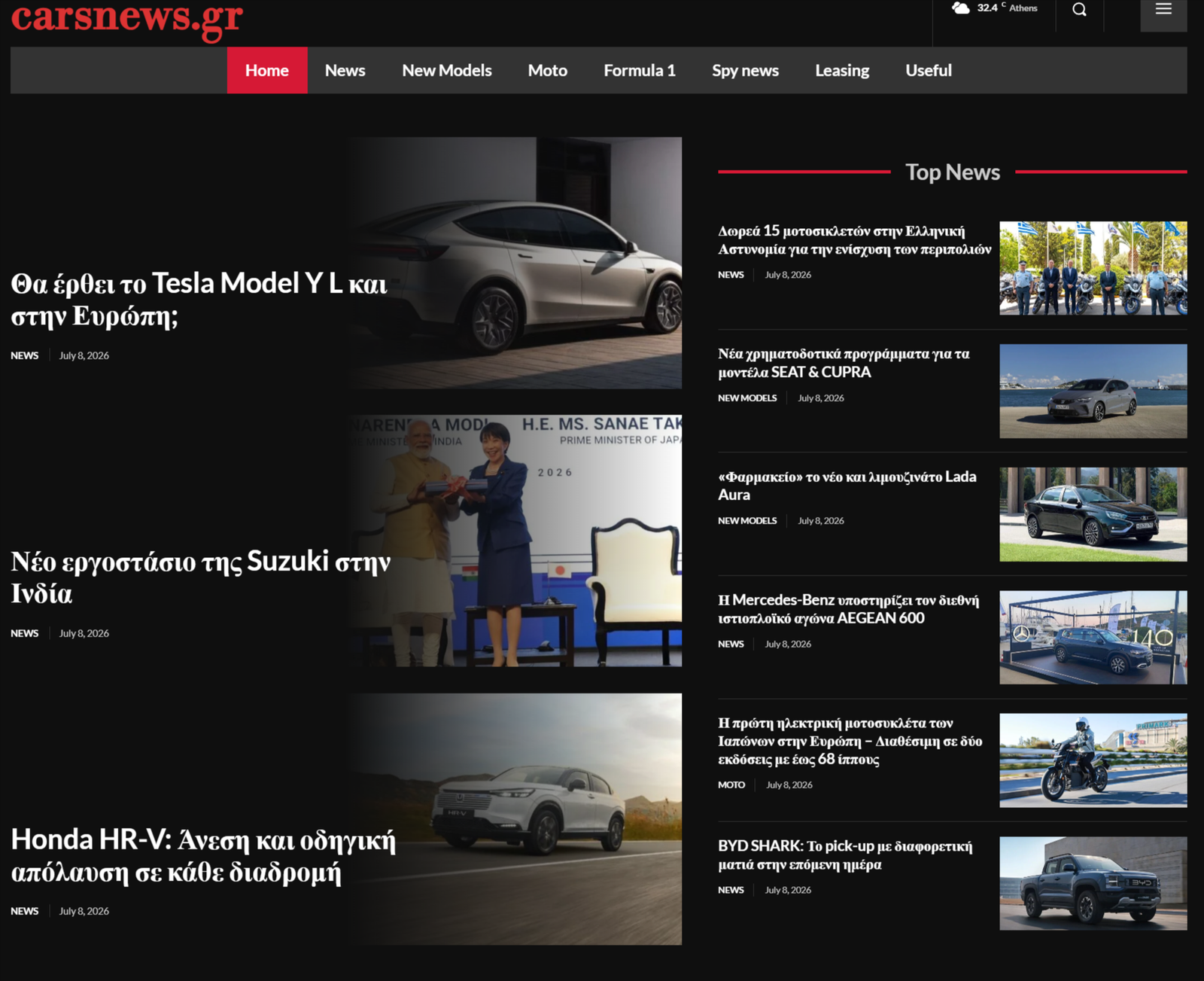Open the Formula 1 menu item
1204x981 pixels.
pos(640,70)
